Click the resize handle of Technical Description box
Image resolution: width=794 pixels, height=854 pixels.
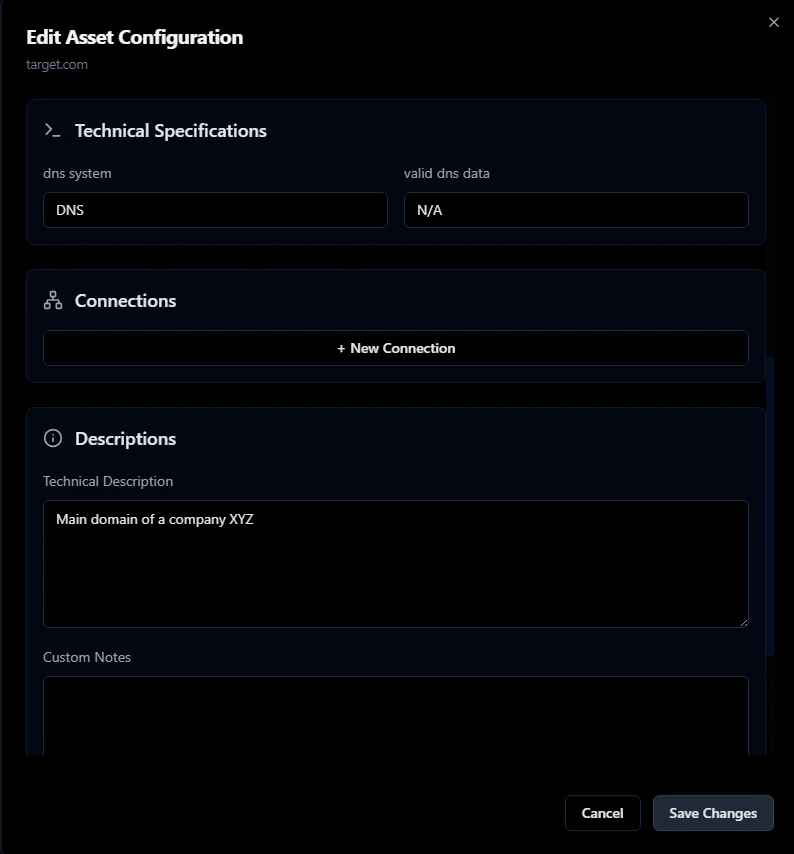point(744,622)
